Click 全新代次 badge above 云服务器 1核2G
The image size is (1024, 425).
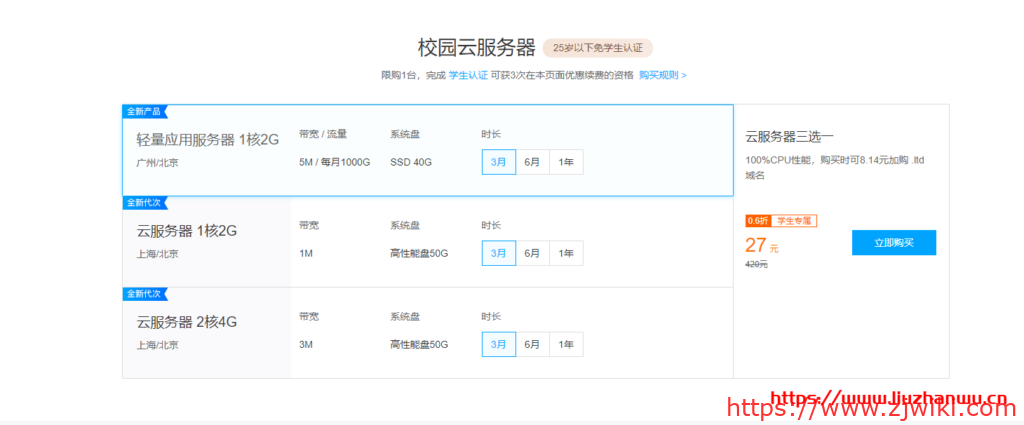pos(144,202)
